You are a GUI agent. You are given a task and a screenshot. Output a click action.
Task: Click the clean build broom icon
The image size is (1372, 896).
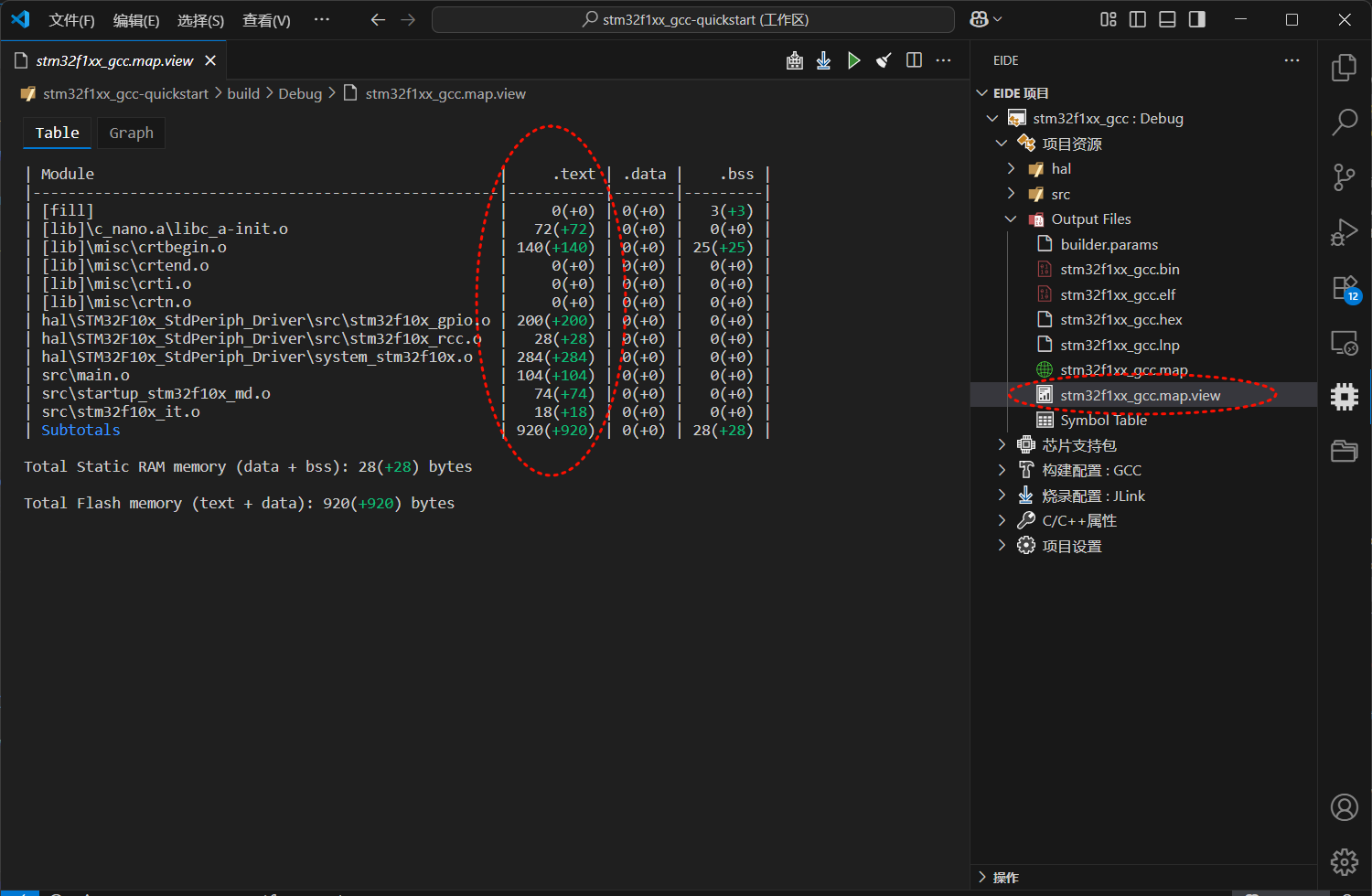coord(884,60)
